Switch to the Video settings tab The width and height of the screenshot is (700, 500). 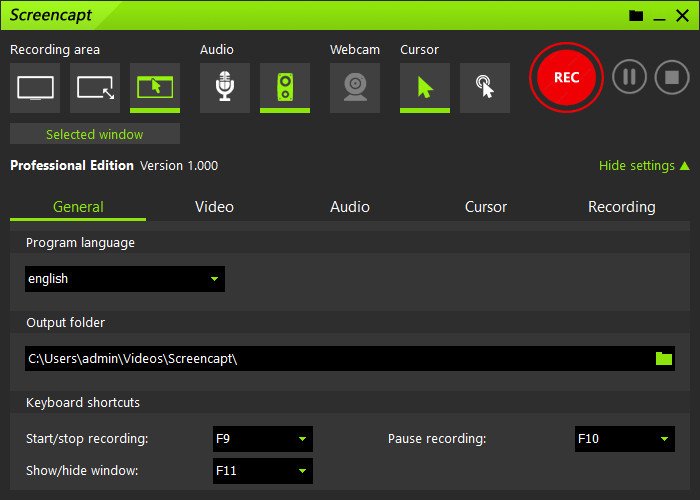[214, 207]
